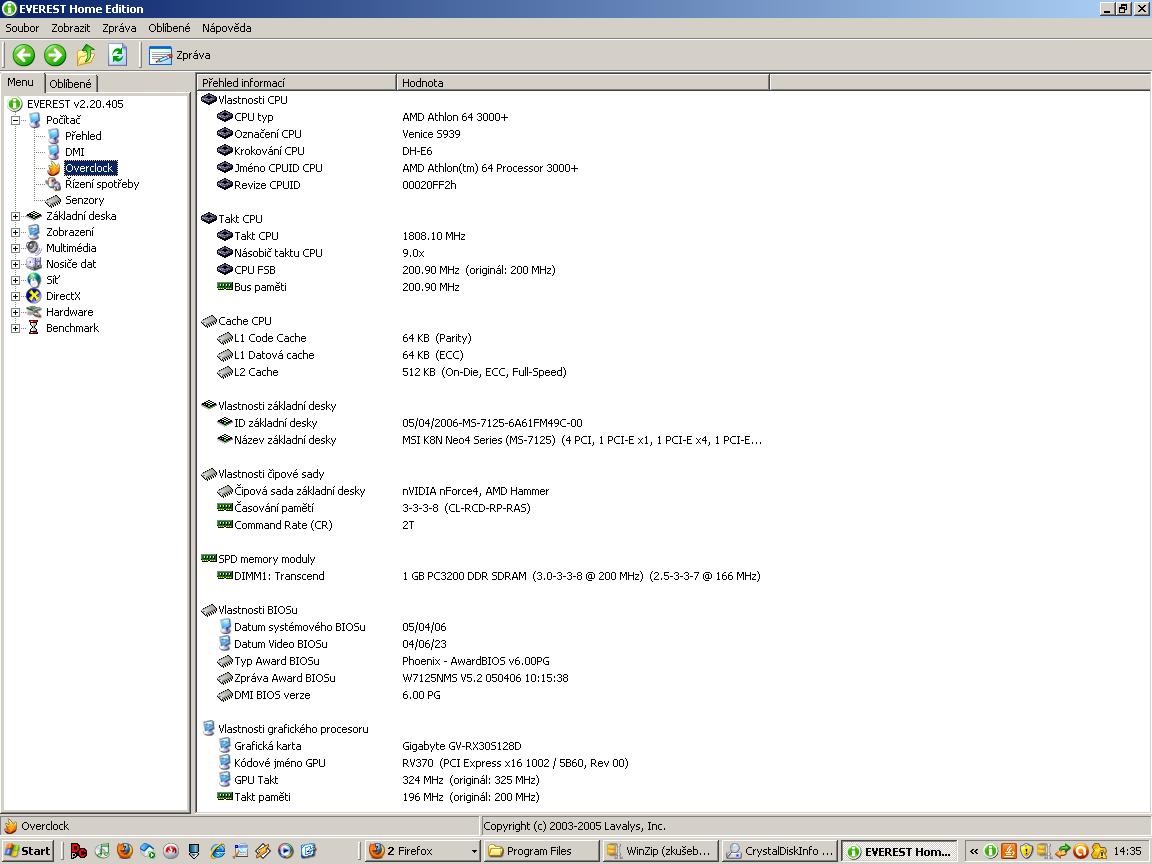
Task: Expand the DirectX tree node
Action: coord(15,296)
